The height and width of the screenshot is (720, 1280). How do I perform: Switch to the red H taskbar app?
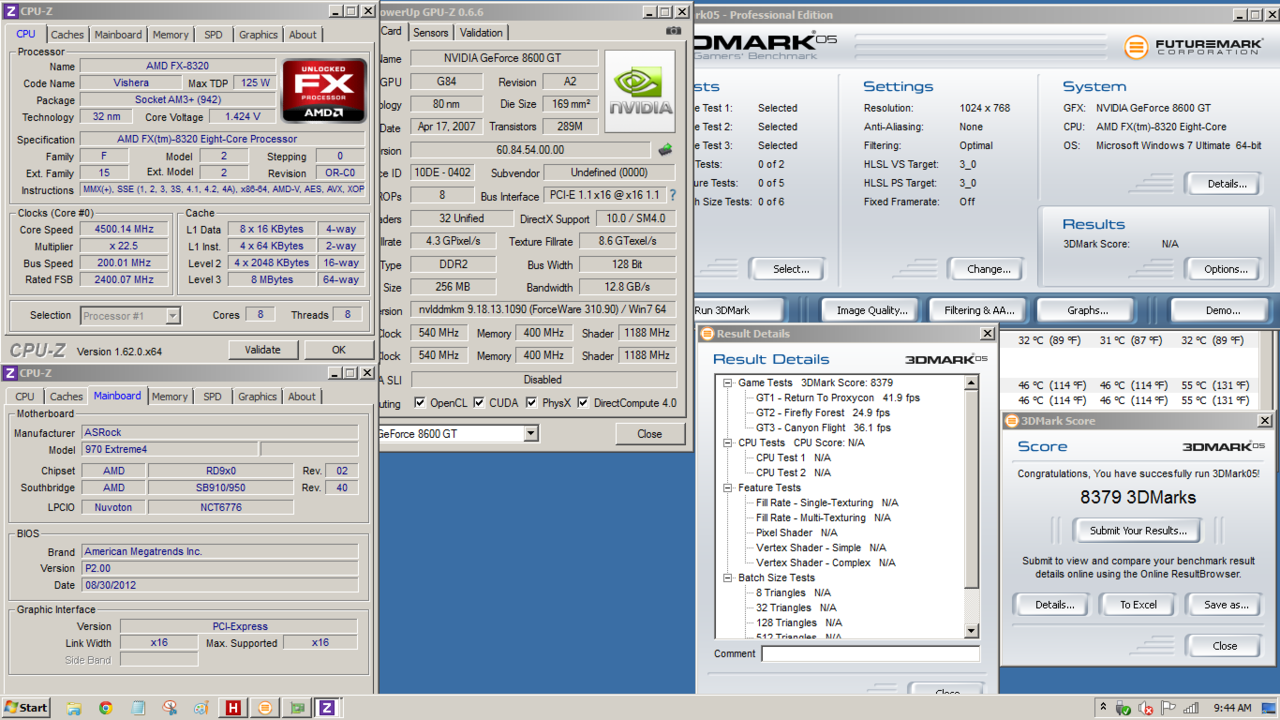[233, 708]
